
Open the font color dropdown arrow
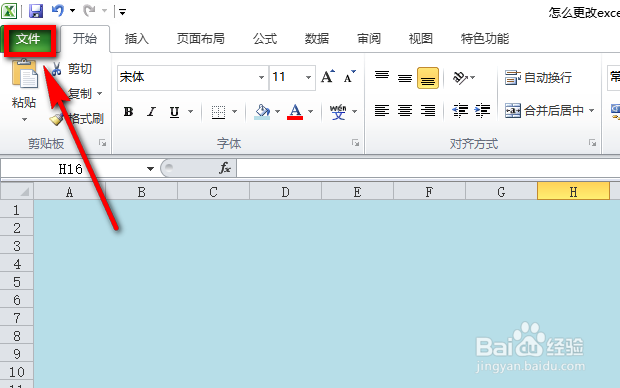[310, 112]
